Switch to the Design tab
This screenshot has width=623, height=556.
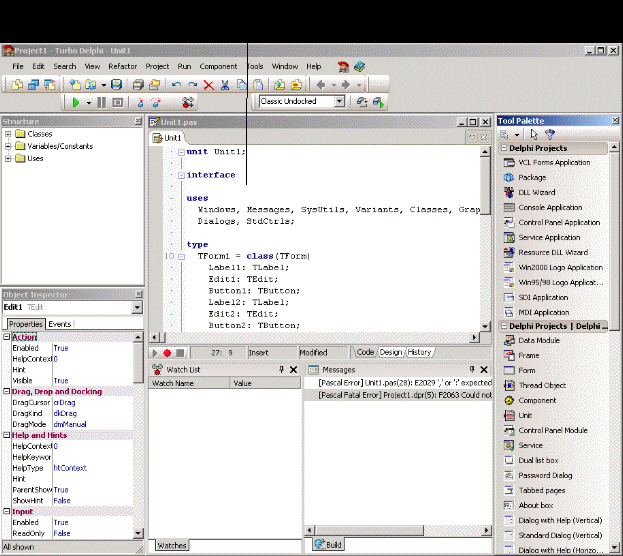pos(391,352)
